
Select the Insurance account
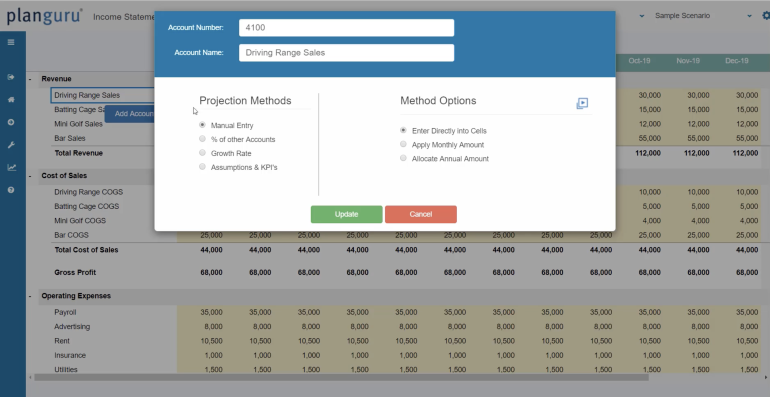[70, 355]
